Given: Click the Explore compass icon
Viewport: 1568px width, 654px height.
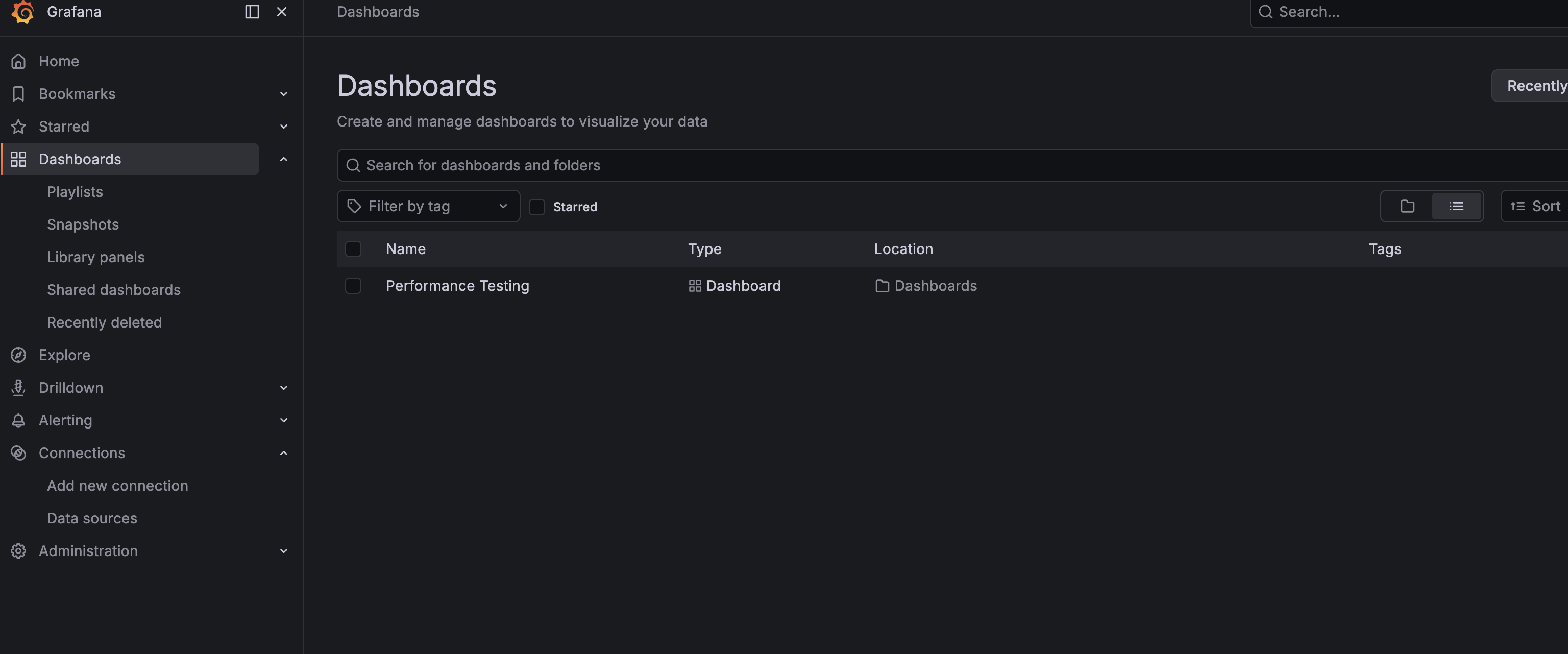Looking at the screenshot, I should point(18,355).
